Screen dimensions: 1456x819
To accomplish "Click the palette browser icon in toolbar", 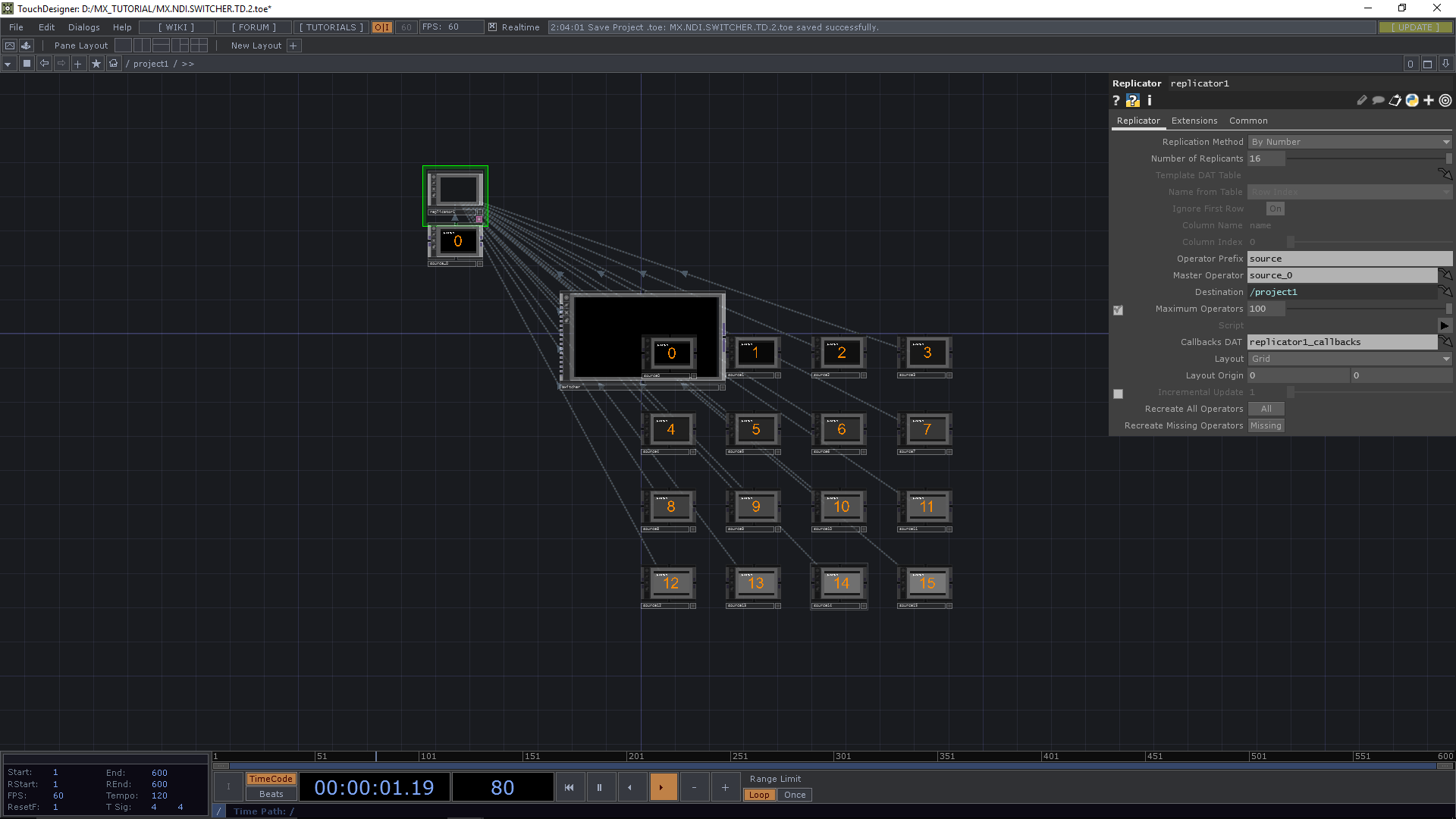I will 10,45.
